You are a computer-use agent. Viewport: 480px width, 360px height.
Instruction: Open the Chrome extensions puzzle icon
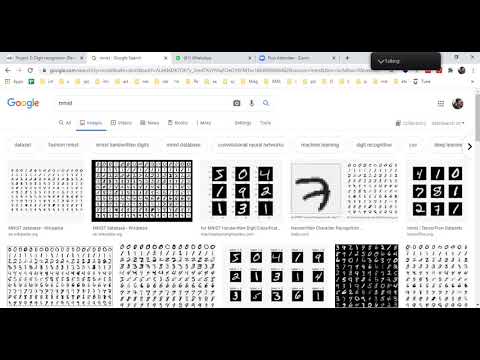(450, 70)
